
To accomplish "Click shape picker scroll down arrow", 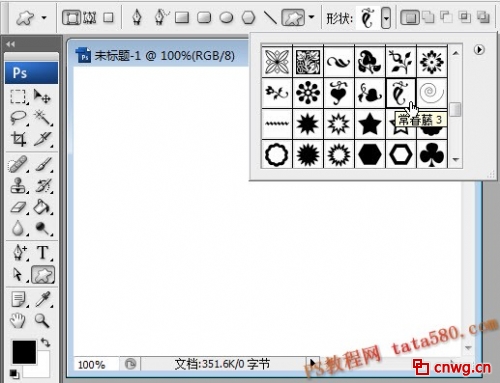I will coord(456,160).
